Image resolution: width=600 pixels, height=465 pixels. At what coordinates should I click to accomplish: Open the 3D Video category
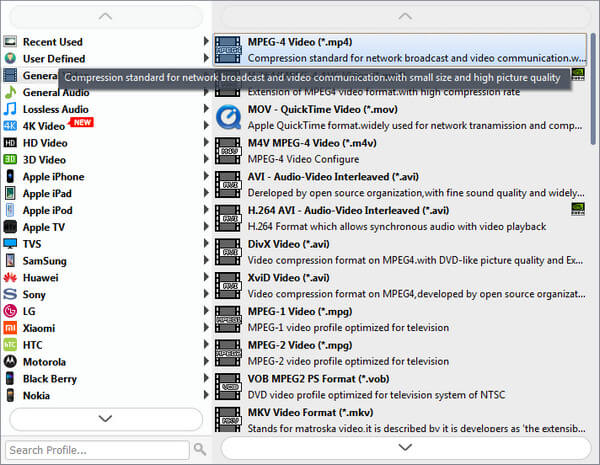coord(106,160)
